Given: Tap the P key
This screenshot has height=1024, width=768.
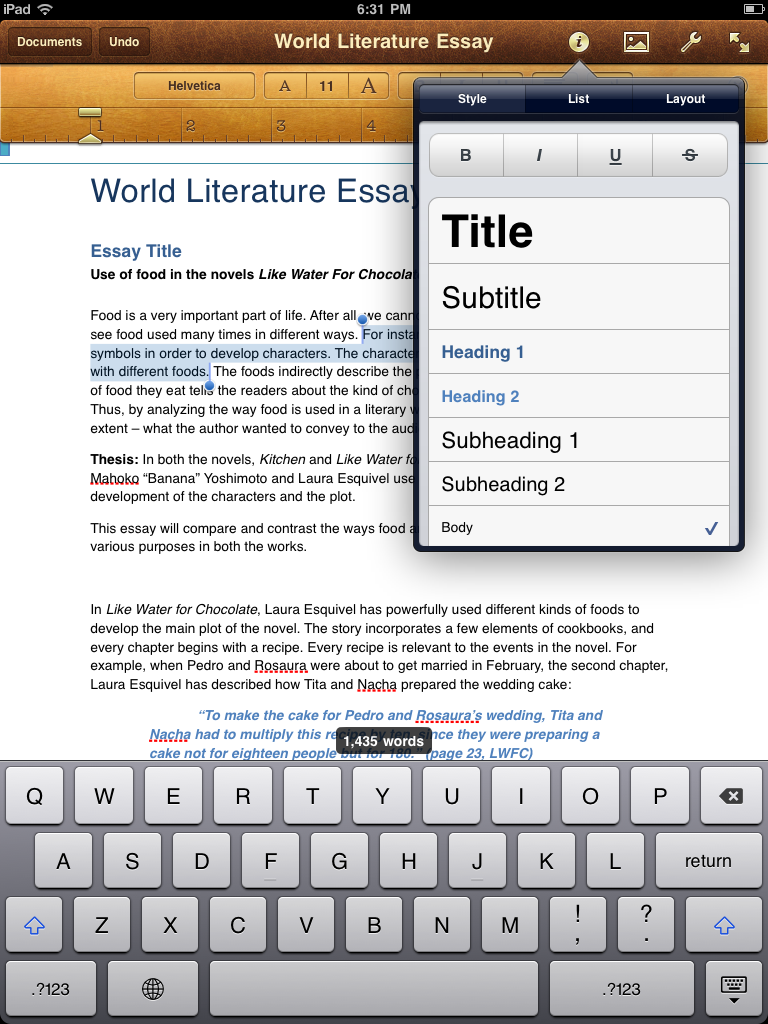Looking at the screenshot, I should (x=660, y=796).
